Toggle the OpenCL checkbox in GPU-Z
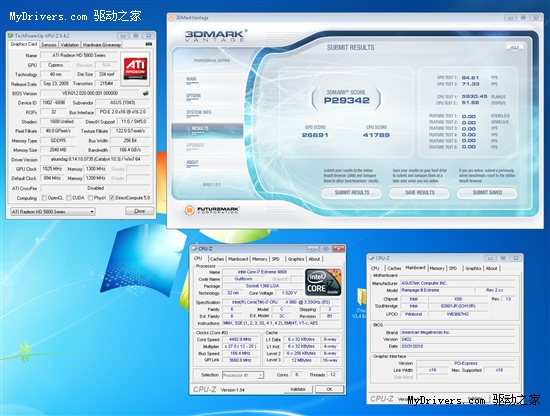The height and width of the screenshot is (416, 550). 44,198
